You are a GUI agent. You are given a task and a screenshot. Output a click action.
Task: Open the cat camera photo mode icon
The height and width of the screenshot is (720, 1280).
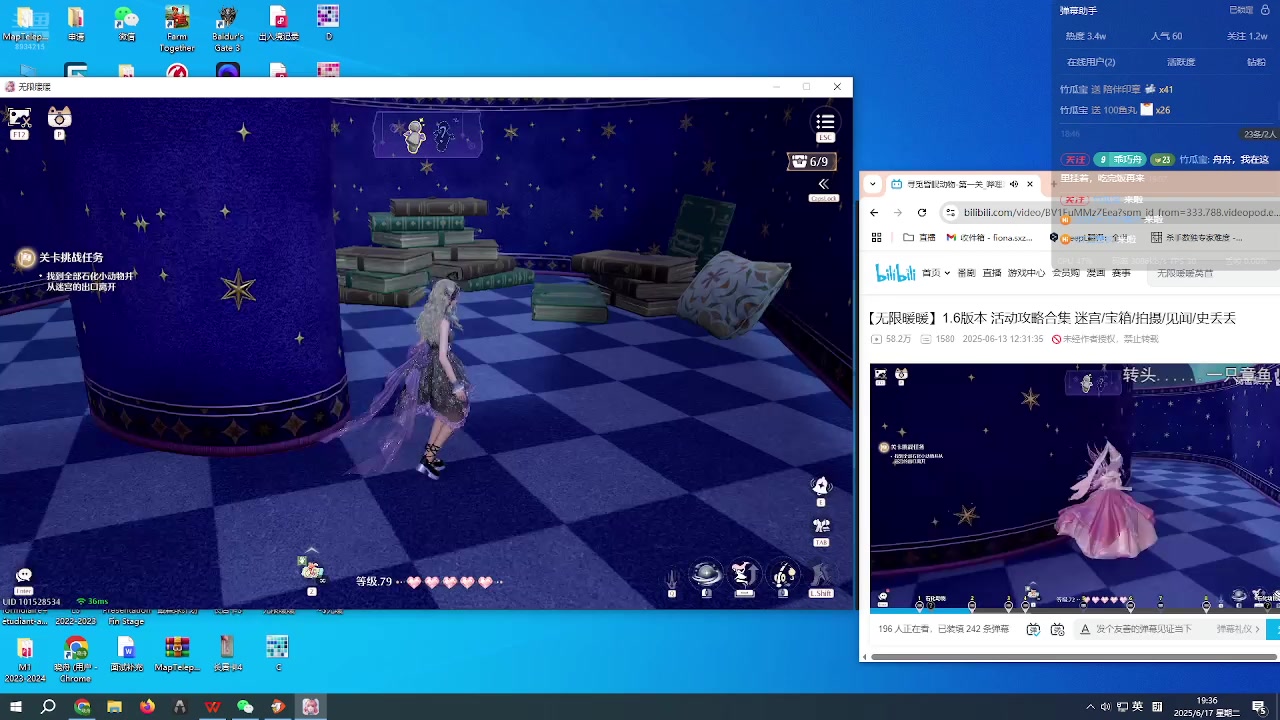59,118
